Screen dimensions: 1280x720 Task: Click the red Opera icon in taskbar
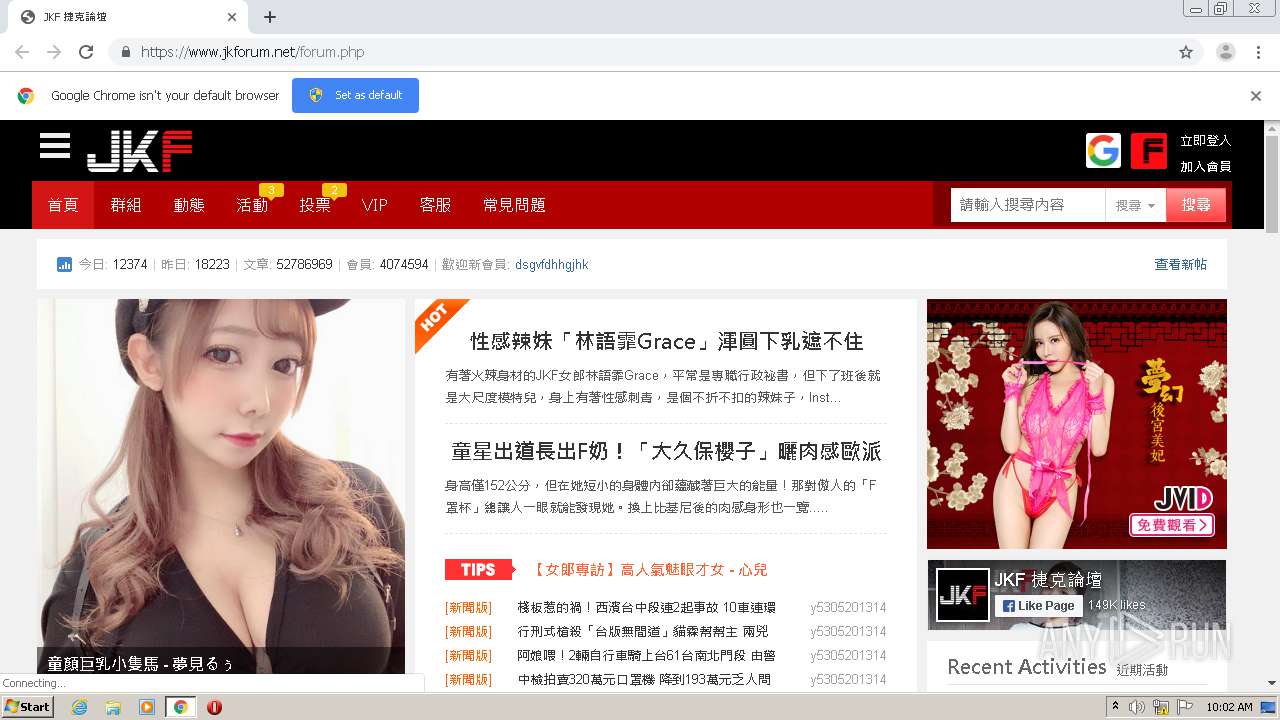(x=214, y=707)
